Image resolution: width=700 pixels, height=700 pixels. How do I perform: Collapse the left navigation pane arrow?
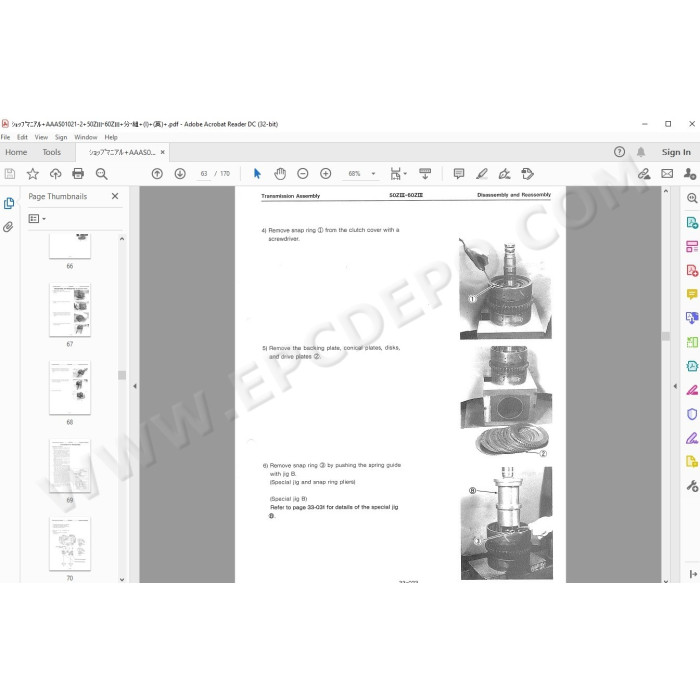[135, 386]
